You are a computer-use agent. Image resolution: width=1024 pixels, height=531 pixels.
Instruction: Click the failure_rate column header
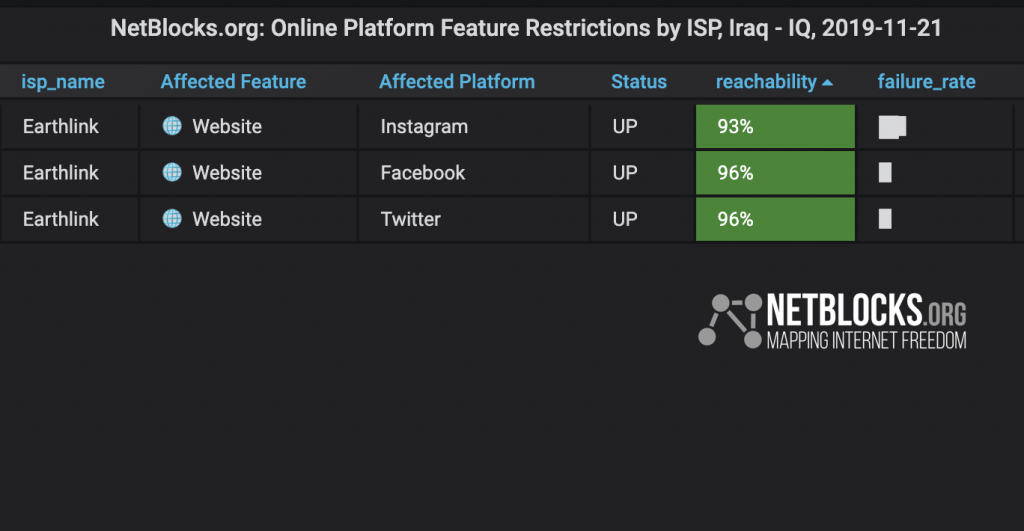click(926, 82)
